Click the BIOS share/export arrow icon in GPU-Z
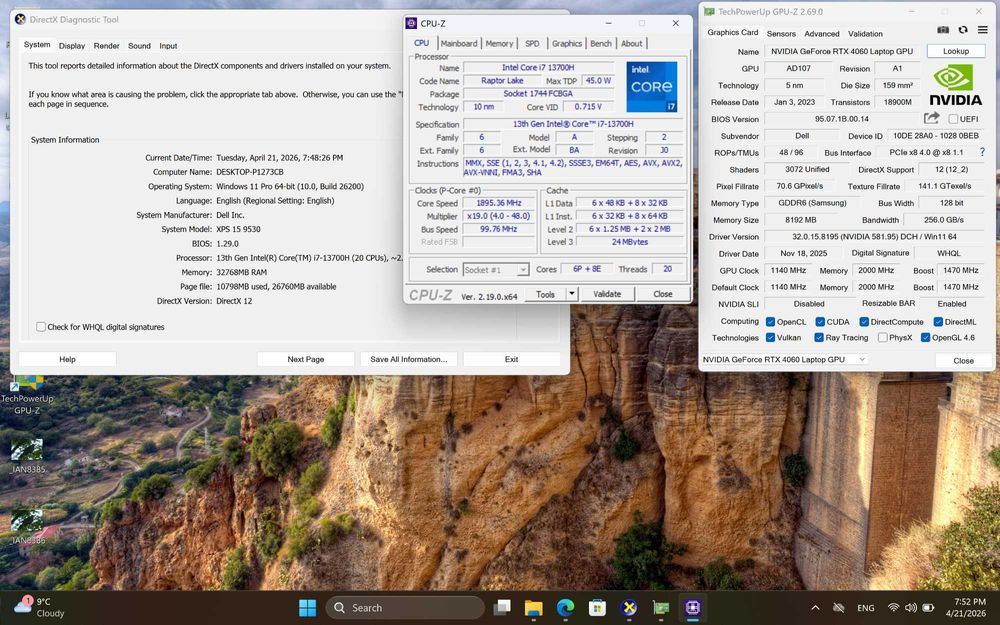The width and height of the screenshot is (1000, 625). pyautogui.click(x=931, y=118)
